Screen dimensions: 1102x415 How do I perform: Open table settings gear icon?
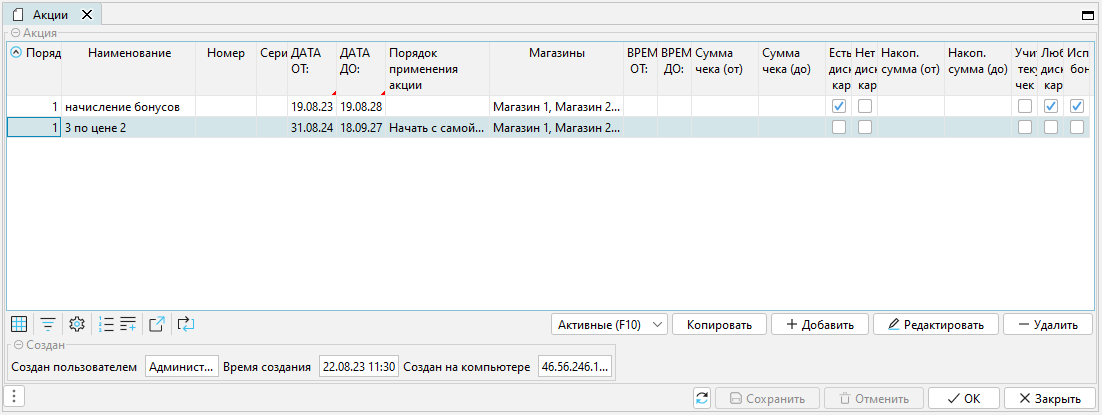click(x=76, y=324)
